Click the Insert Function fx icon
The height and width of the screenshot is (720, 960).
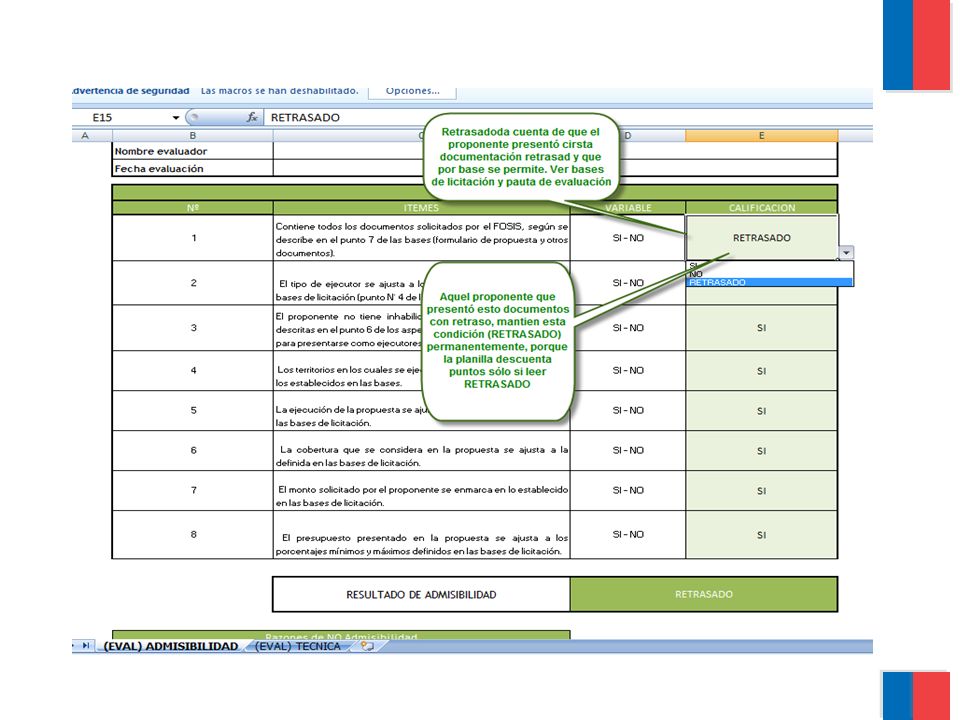252,117
